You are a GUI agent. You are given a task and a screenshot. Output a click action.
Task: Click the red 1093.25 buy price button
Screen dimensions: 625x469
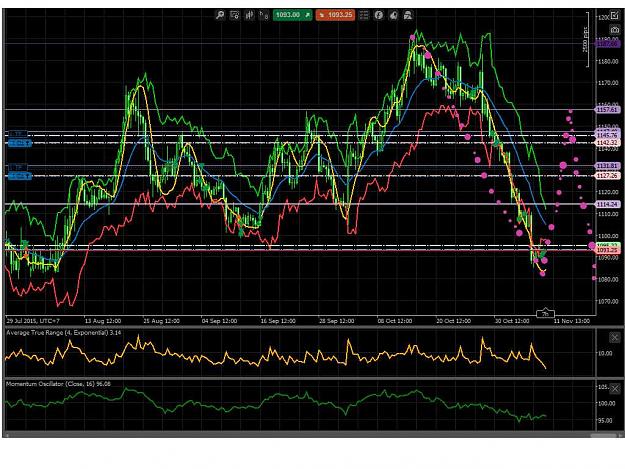tap(335, 15)
